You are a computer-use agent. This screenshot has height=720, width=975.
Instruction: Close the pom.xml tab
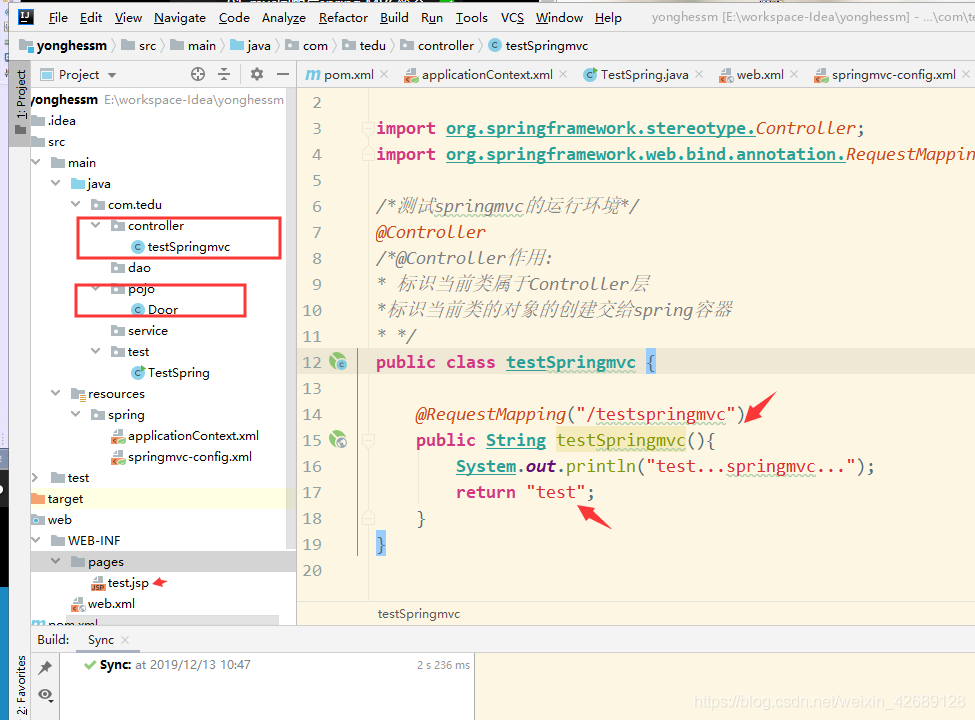[x=384, y=74]
